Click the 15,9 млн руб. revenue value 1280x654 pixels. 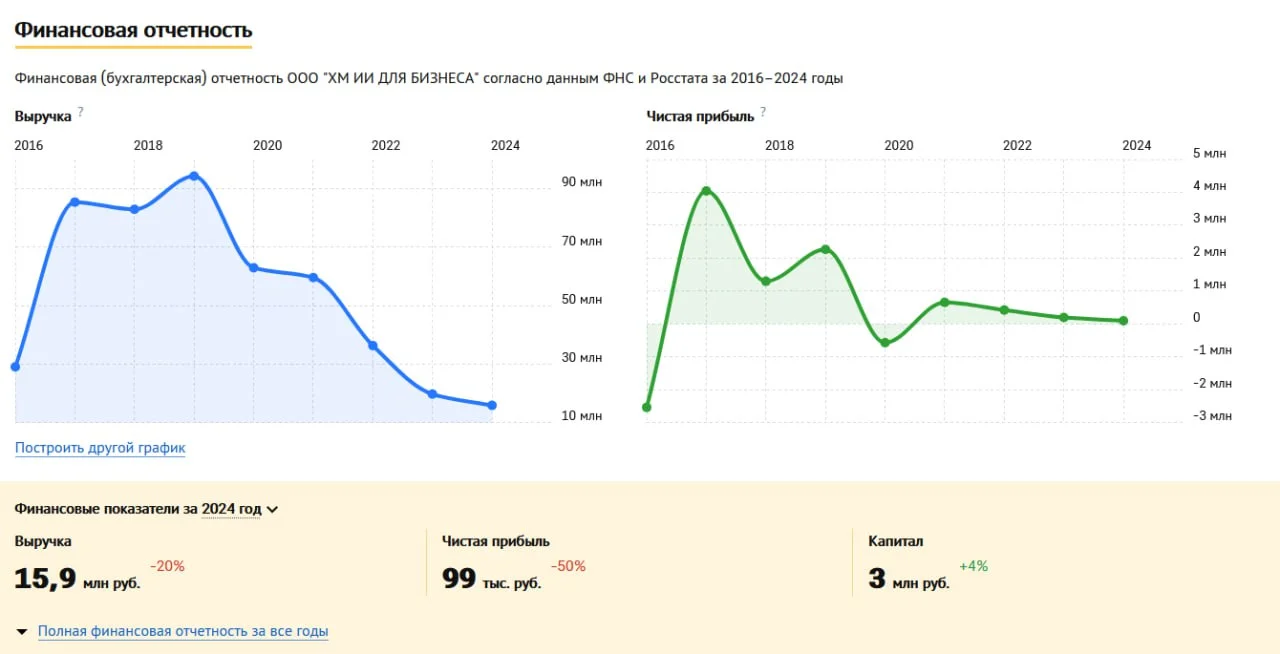click(x=77, y=579)
